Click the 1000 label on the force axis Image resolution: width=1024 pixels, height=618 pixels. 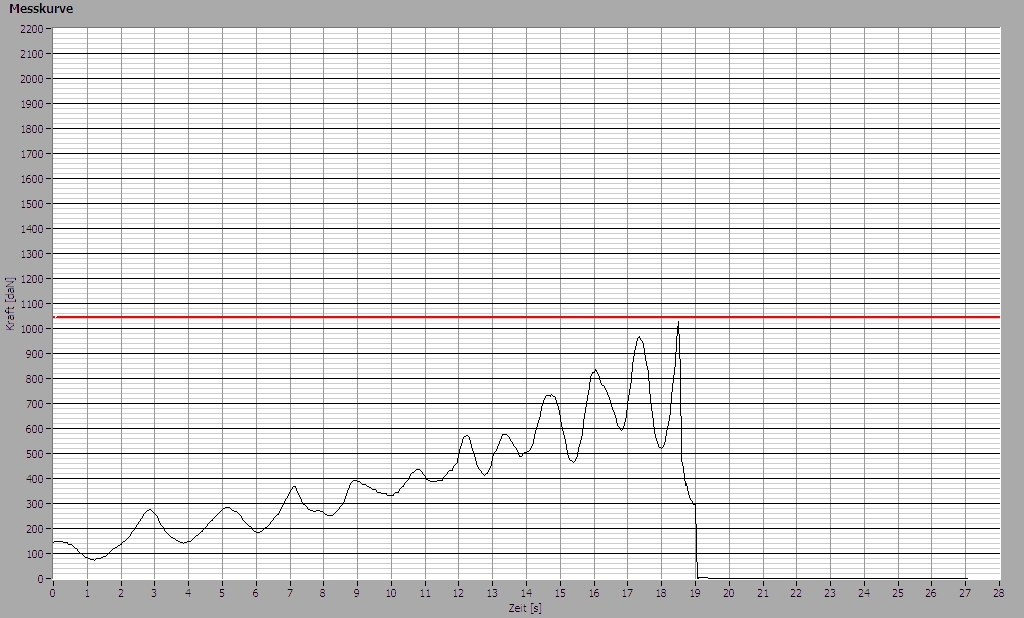click(x=31, y=329)
